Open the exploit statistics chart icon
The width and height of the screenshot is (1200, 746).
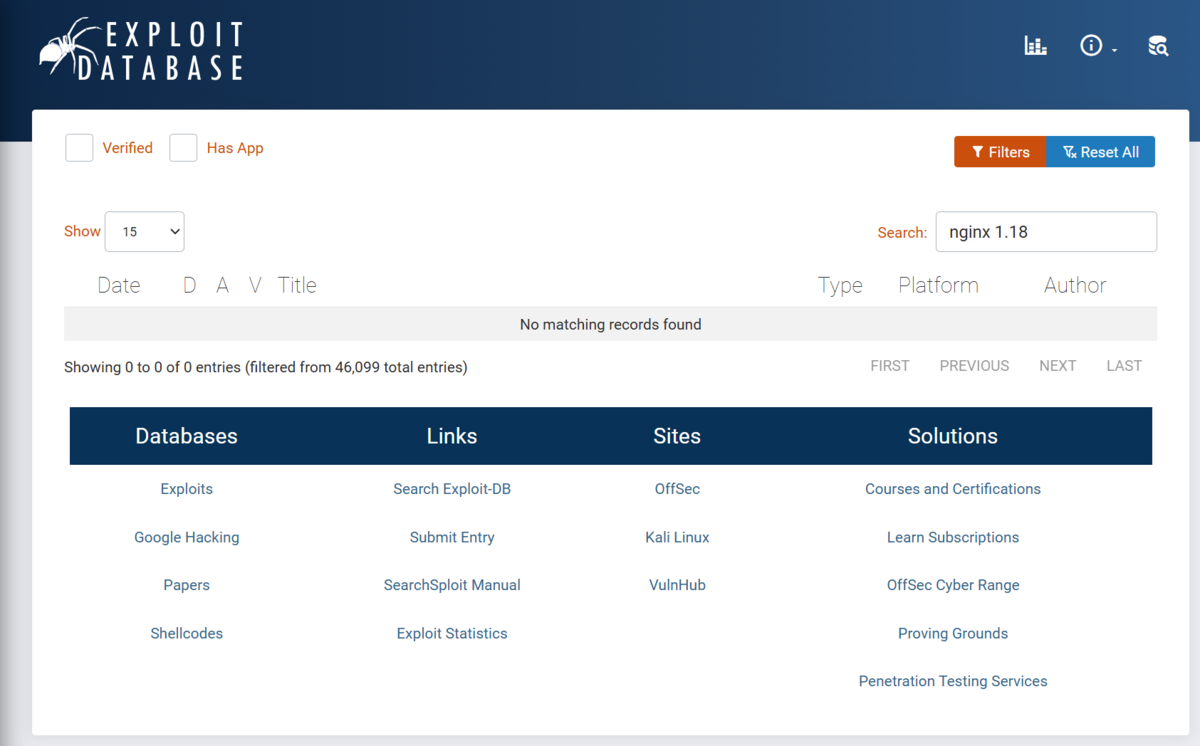(1035, 46)
